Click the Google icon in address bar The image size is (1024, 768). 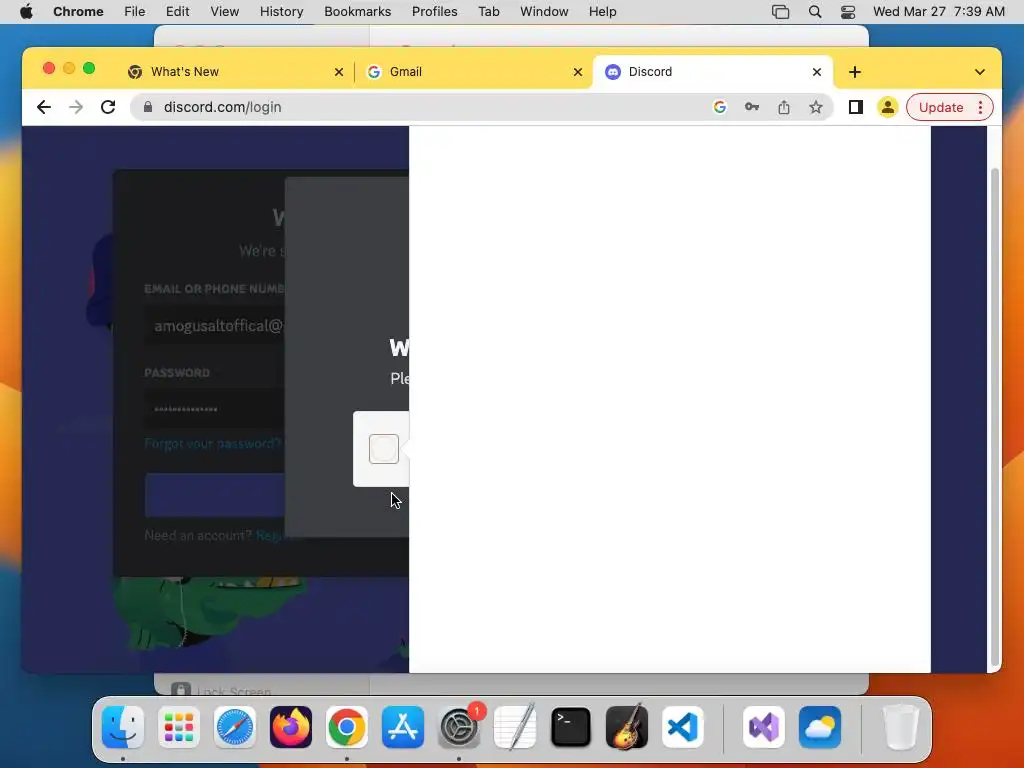click(x=720, y=107)
